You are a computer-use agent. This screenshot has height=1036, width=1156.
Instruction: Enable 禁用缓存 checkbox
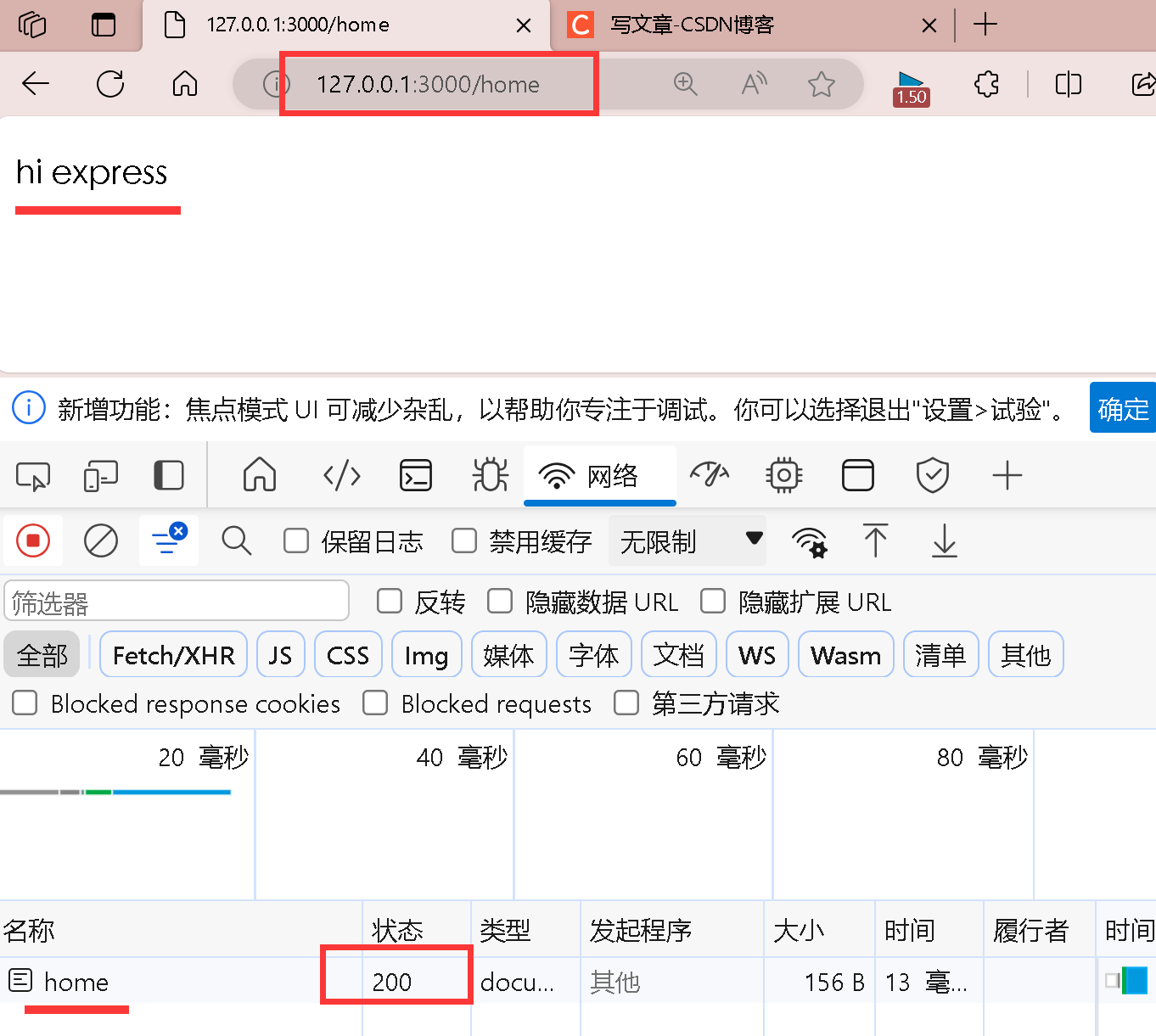(x=464, y=540)
